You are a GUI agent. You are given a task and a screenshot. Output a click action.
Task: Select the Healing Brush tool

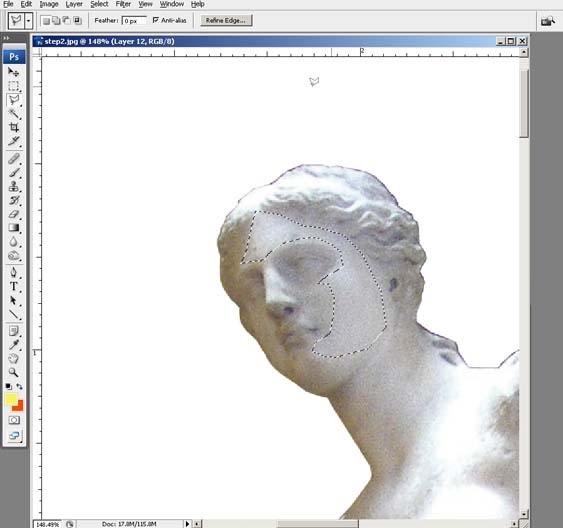click(x=14, y=159)
